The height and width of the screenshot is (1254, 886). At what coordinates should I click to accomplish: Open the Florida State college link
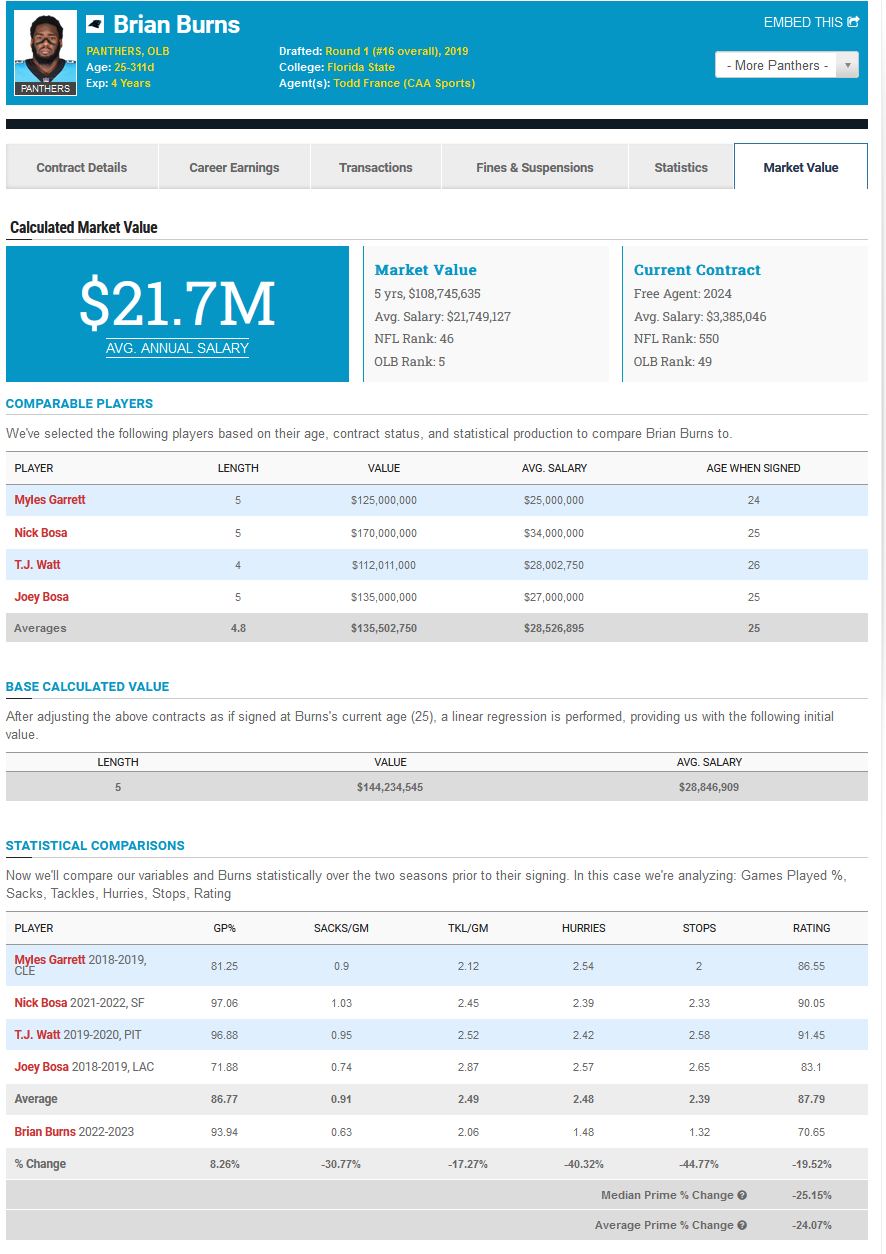(x=361, y=67)
